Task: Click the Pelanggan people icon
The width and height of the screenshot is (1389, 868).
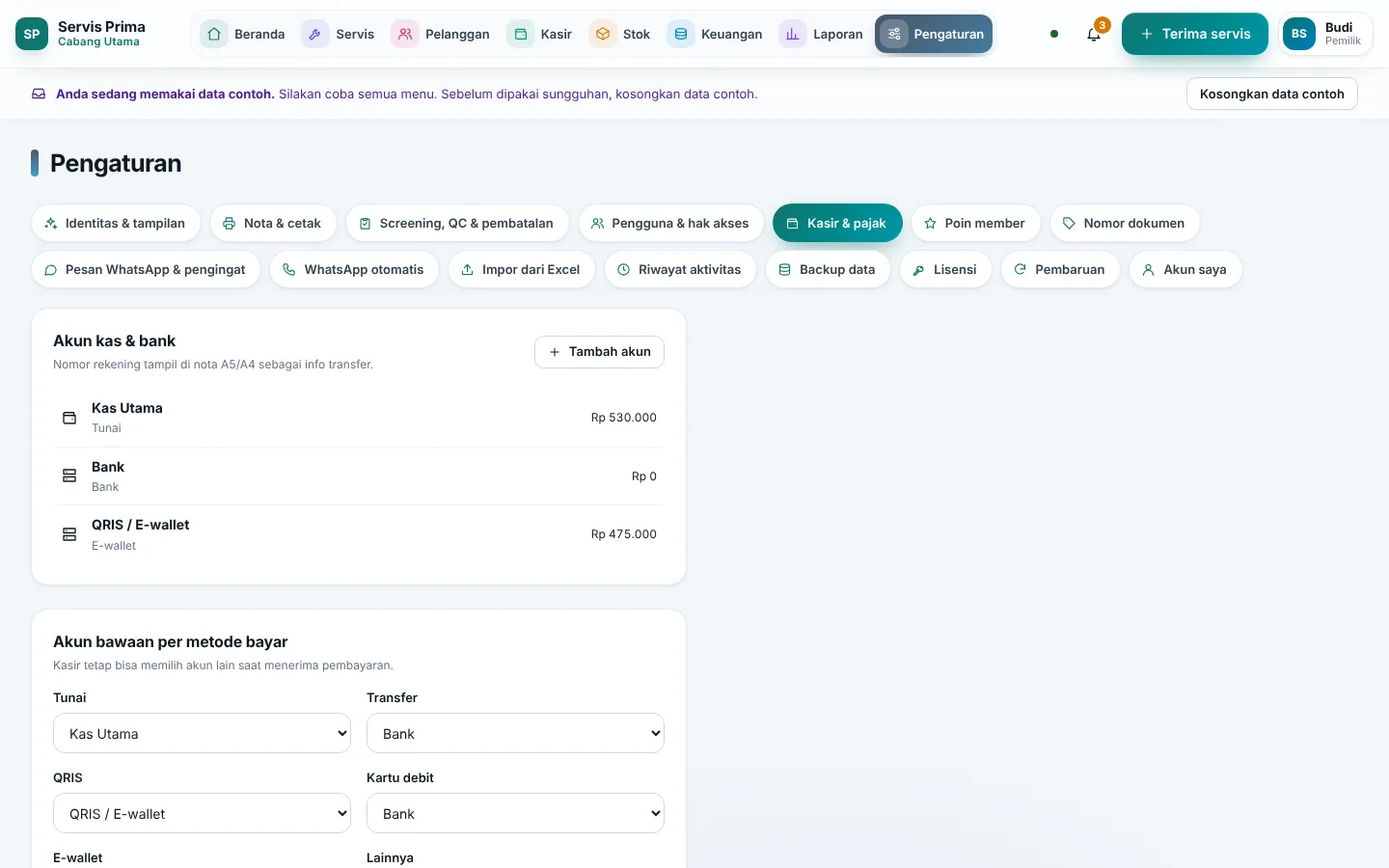Action: 405,34
